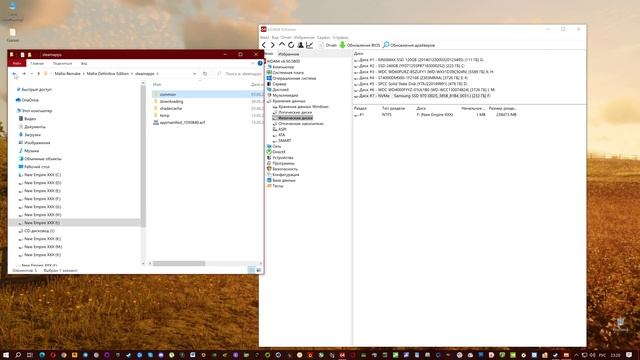The width and height of the screenshot is (640, 360).
Task: Click the Explorer up-folder arrow
Action: pyautogui.click(x=38, y=74)
